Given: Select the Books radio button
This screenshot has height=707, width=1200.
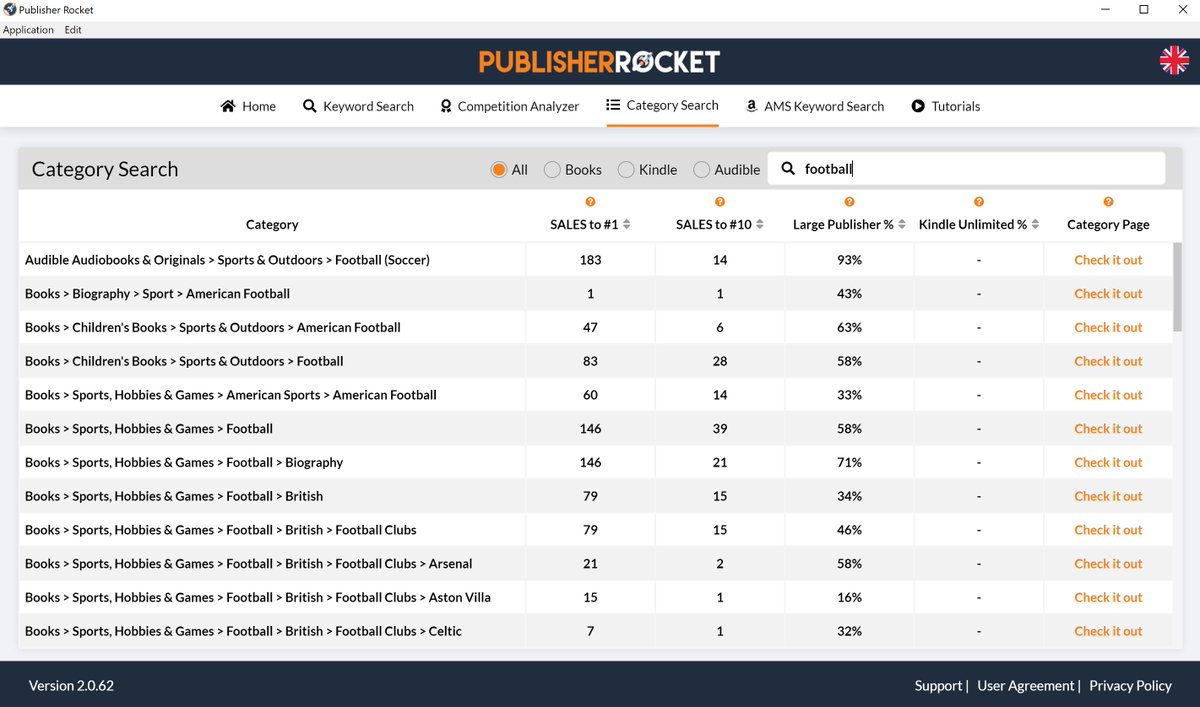Looking at the screenshot, I should click(552, 169).
